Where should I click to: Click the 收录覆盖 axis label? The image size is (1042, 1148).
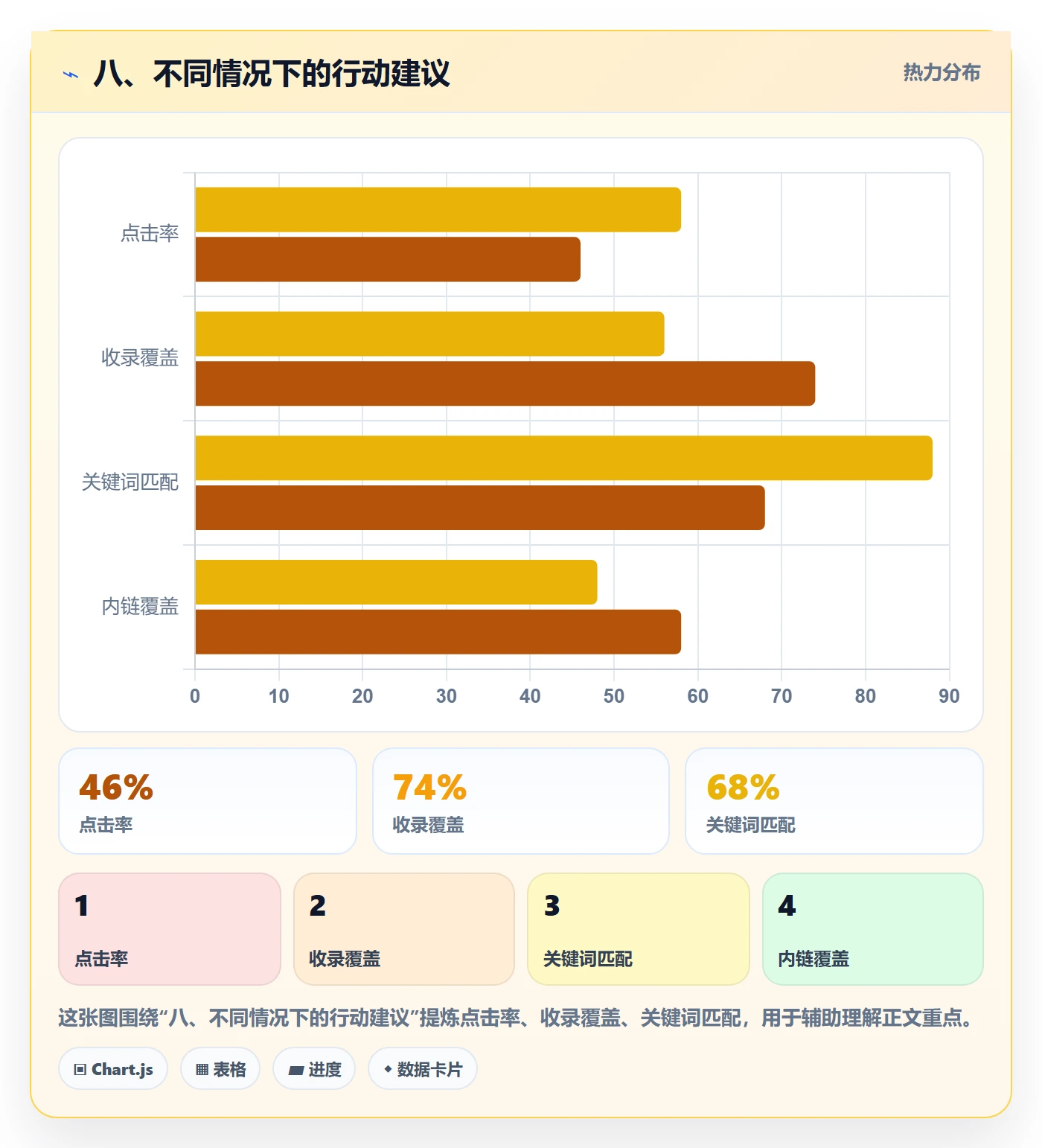pos(140,358)
